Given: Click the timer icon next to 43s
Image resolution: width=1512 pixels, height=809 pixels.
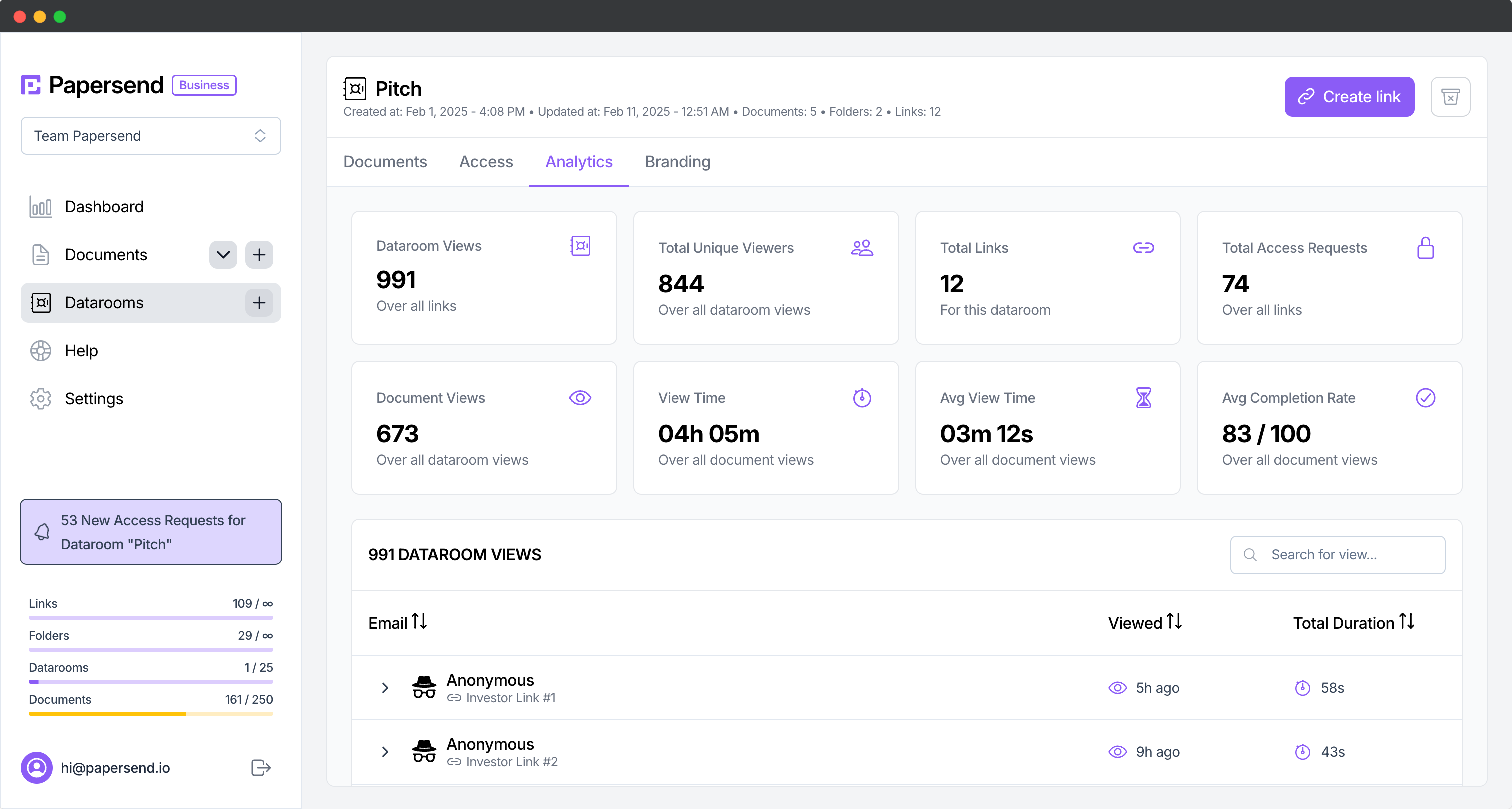Looking at the screenshot, I should (1303, 752).
